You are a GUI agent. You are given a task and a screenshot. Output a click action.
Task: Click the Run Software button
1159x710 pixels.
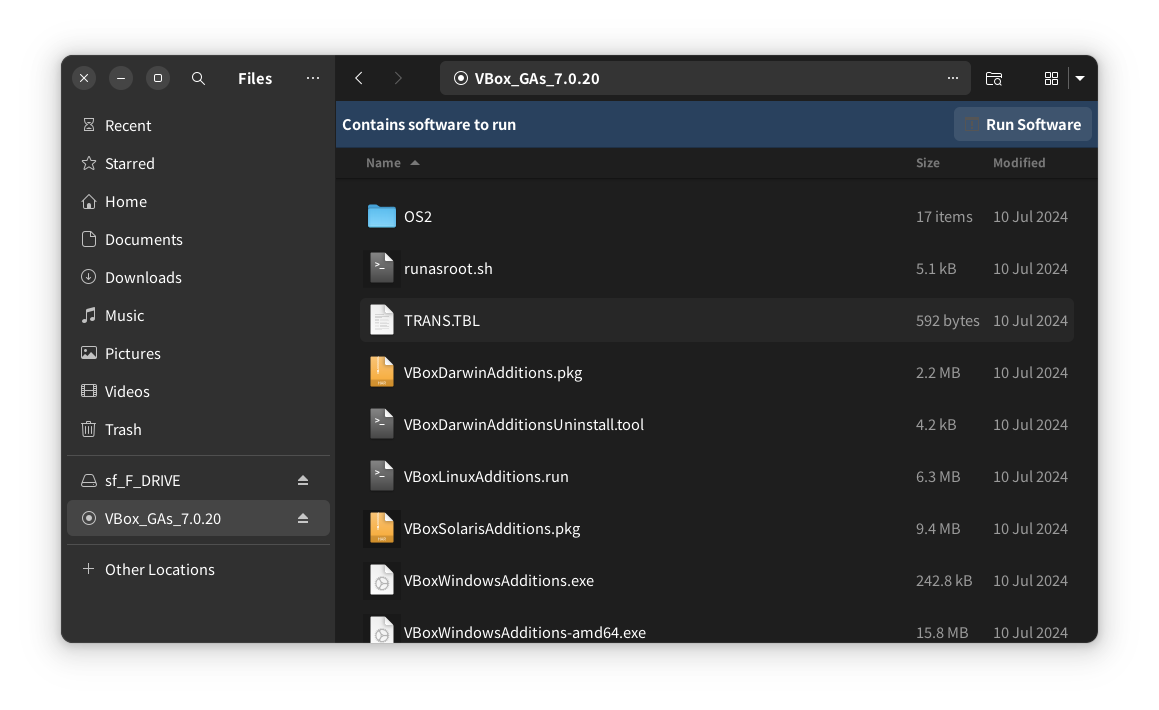click(x=1023, y=124)
